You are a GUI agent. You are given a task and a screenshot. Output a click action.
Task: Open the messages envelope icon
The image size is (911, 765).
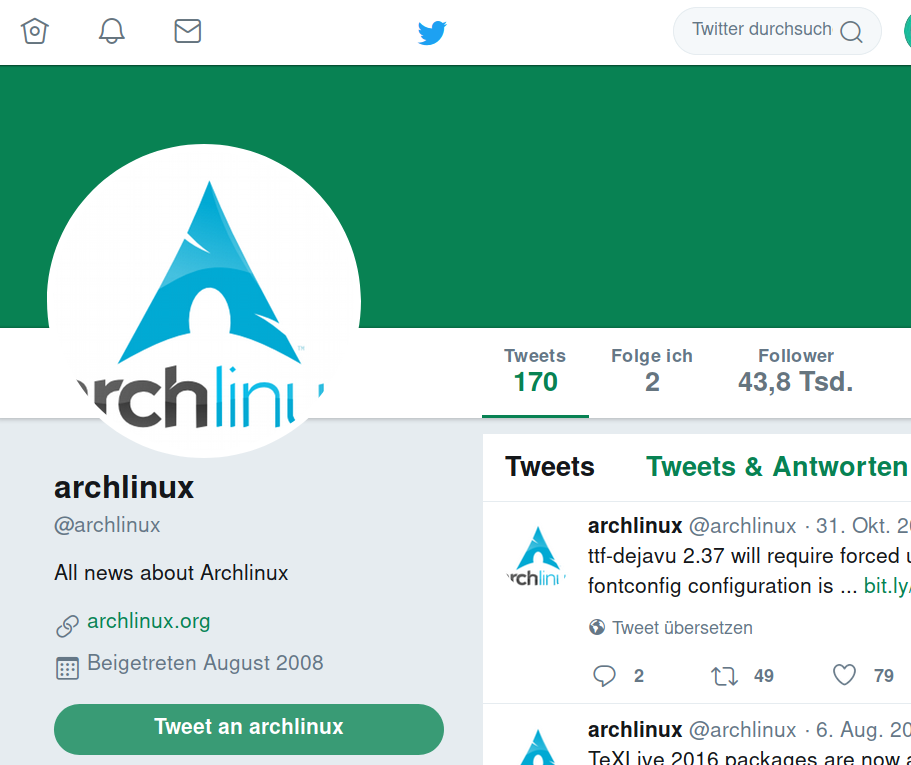click(x=188, y=31)
